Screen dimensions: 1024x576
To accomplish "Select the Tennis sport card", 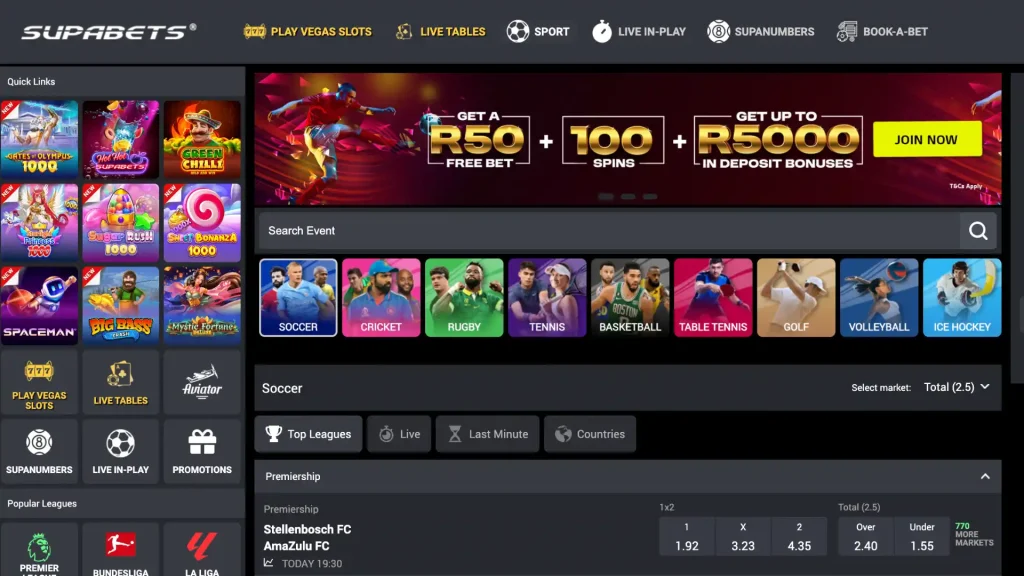I will (547, 298).
